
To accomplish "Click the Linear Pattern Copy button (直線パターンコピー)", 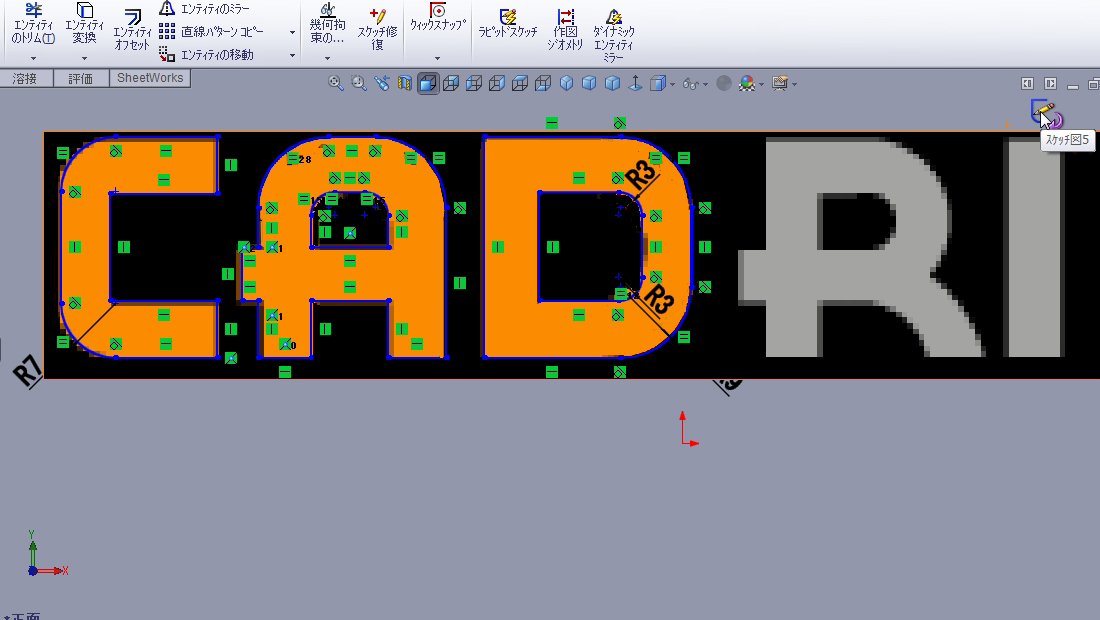I will point(221,32).
